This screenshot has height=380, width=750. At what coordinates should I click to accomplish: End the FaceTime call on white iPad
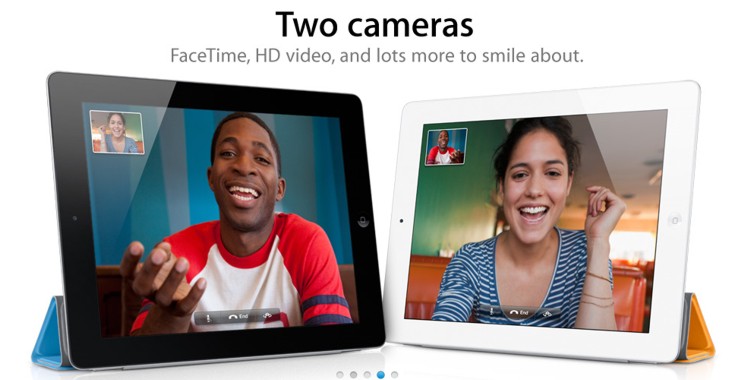(519, 313)
